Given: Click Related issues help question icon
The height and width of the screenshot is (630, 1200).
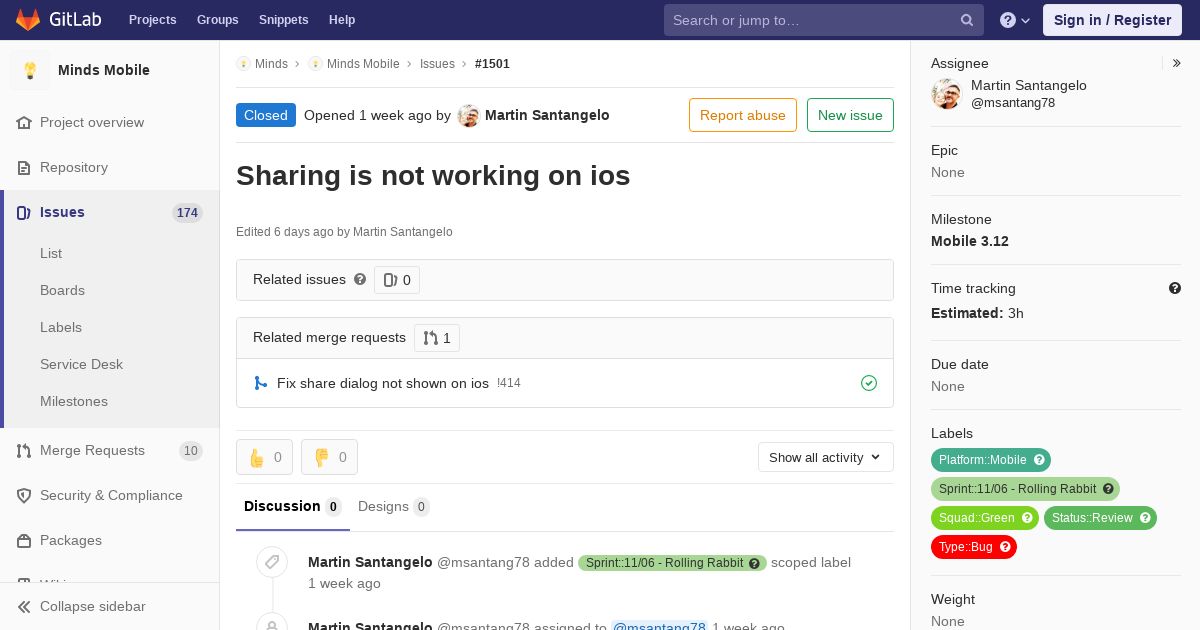Looking at the screenshot, I should pyautogui.click(x=360, y=279).
